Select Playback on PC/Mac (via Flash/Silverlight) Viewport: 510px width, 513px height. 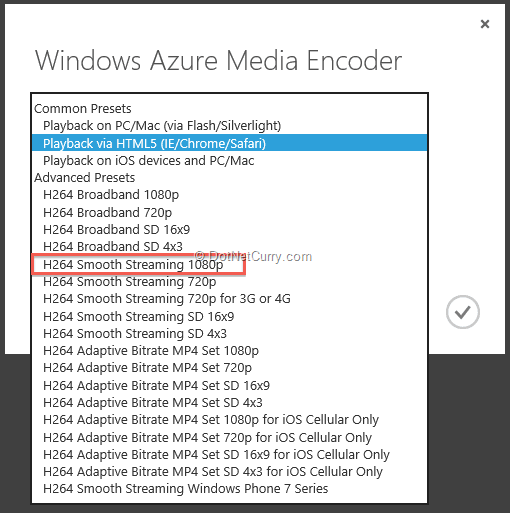pos(229,126)
